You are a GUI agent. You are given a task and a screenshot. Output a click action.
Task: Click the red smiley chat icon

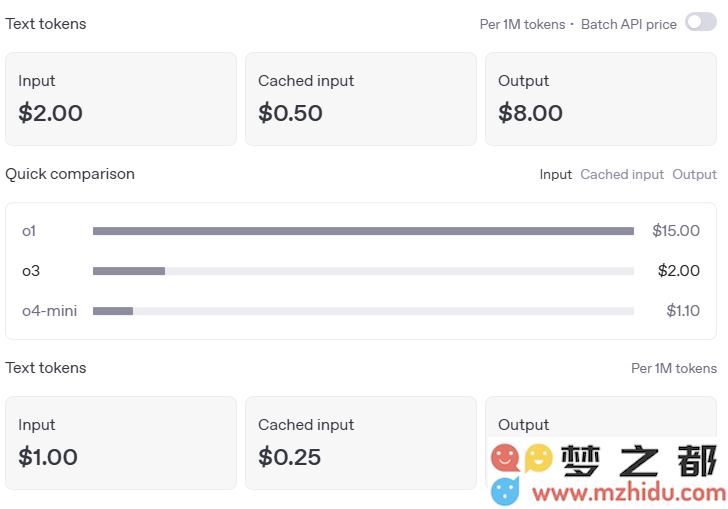click(505, 458)
